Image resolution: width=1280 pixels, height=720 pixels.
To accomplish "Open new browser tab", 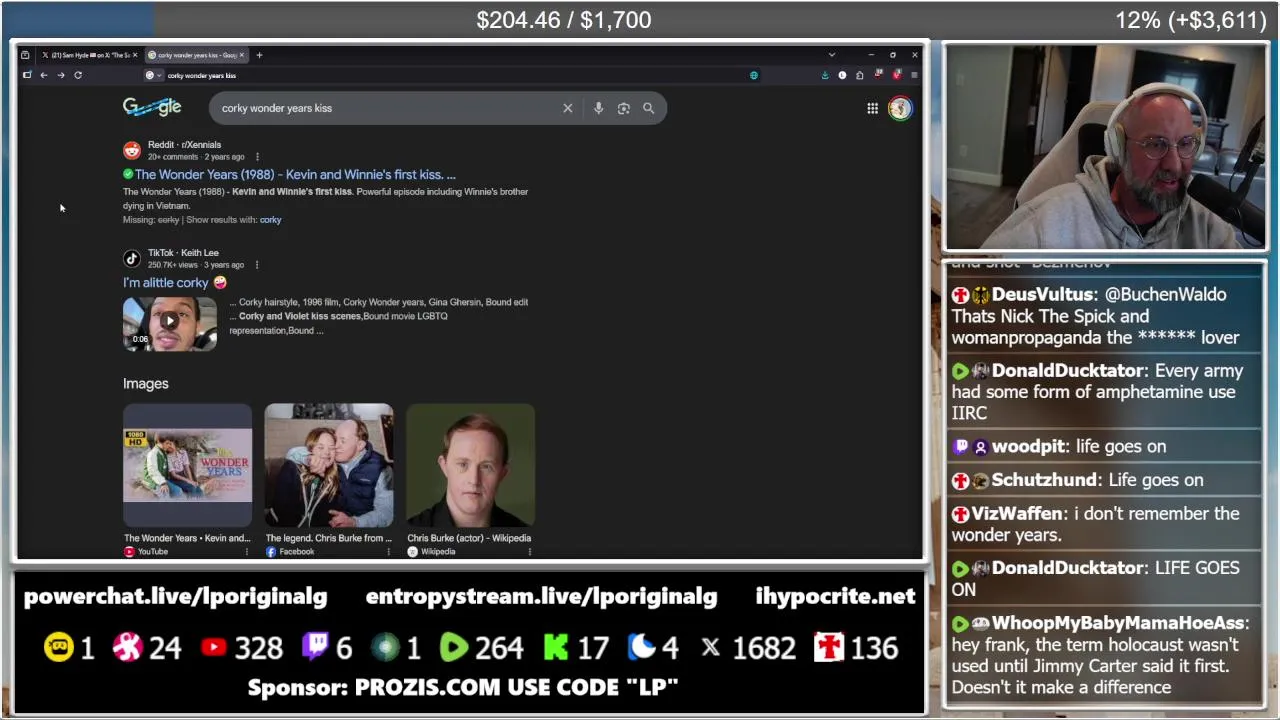I will (x=259, y=55).
